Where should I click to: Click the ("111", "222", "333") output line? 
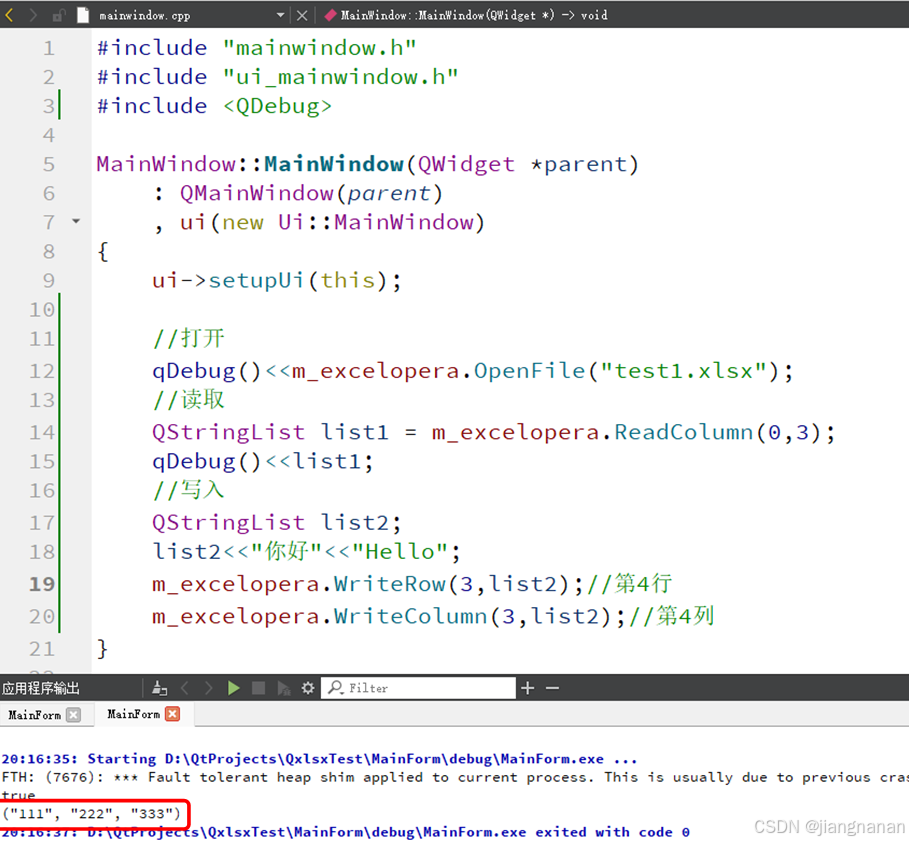[x=92, y=814]
